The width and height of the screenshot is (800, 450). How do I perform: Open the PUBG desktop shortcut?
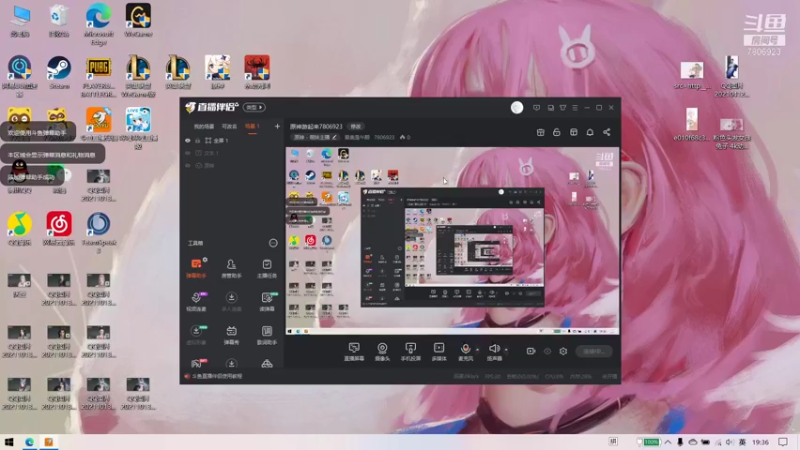pyautogui.click(x=98, y=77)
